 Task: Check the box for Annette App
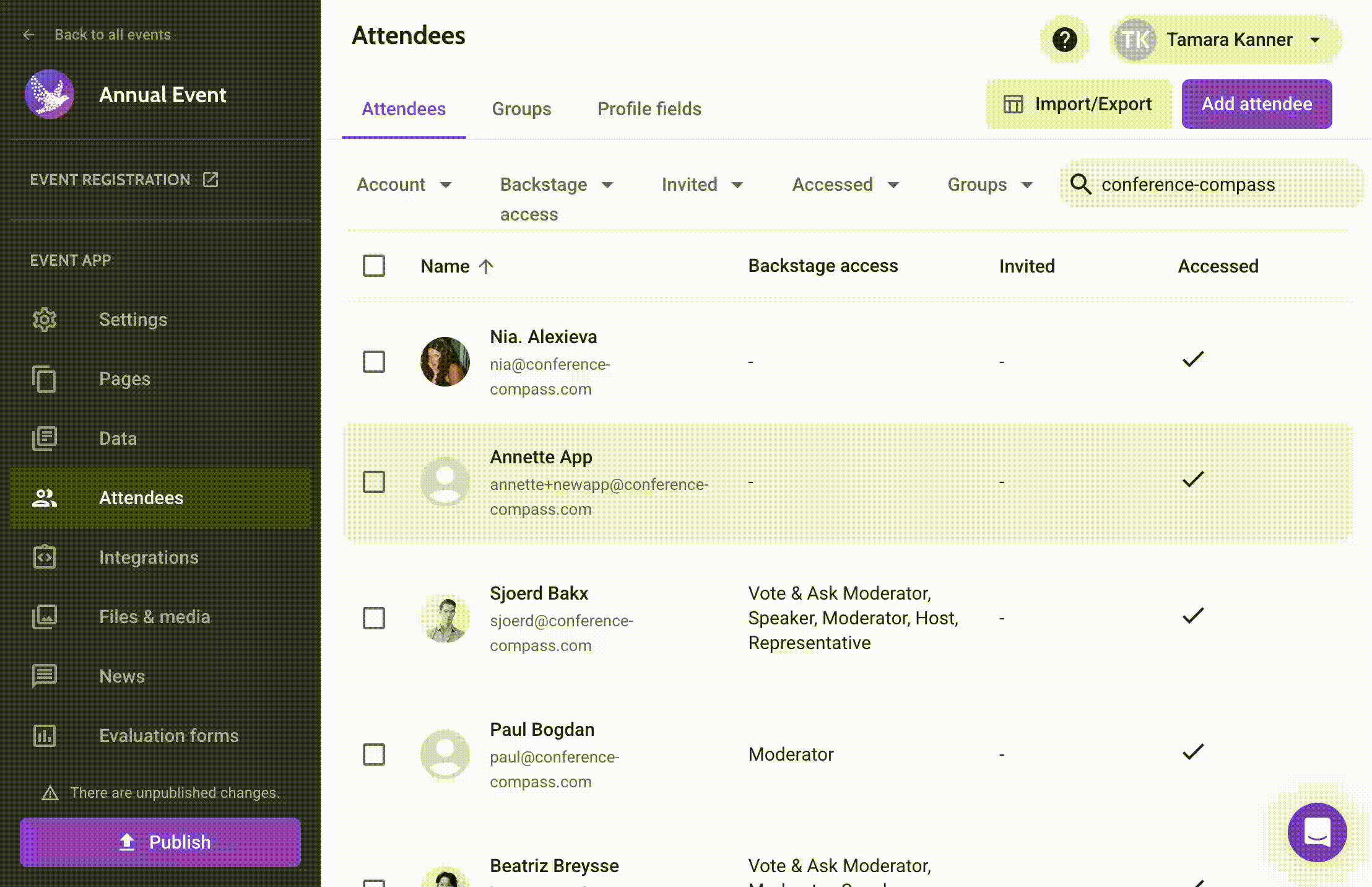click(374, 482)
